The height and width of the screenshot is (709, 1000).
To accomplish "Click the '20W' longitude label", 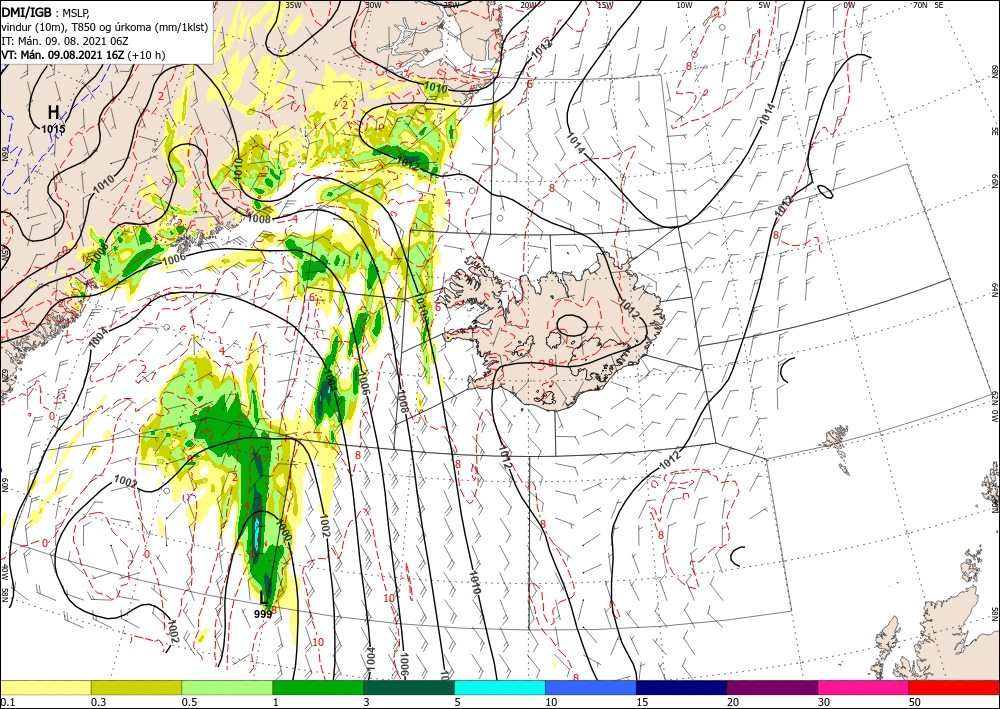I will coord(527,5).
